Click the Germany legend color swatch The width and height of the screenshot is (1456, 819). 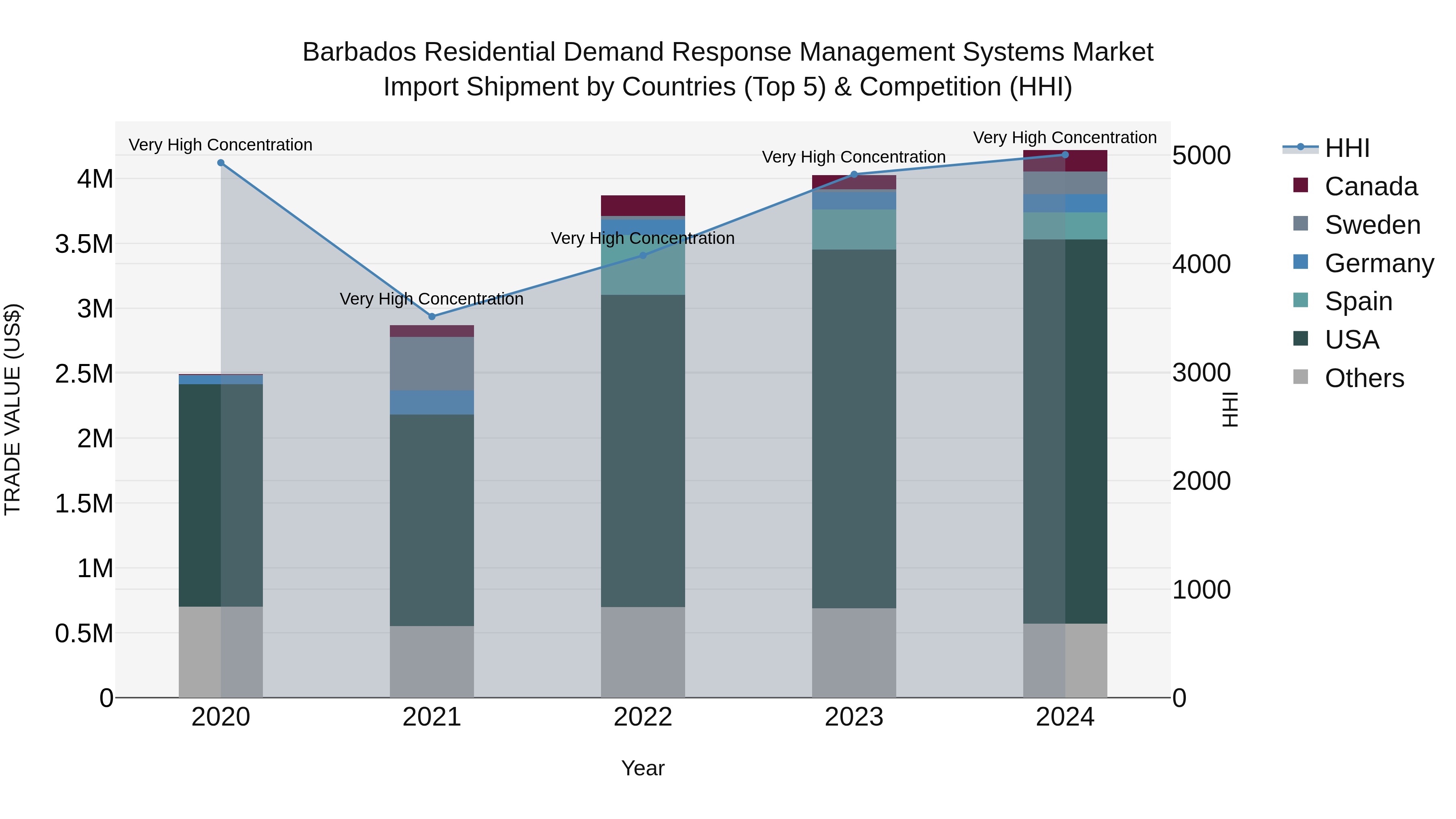(1301, 262)
